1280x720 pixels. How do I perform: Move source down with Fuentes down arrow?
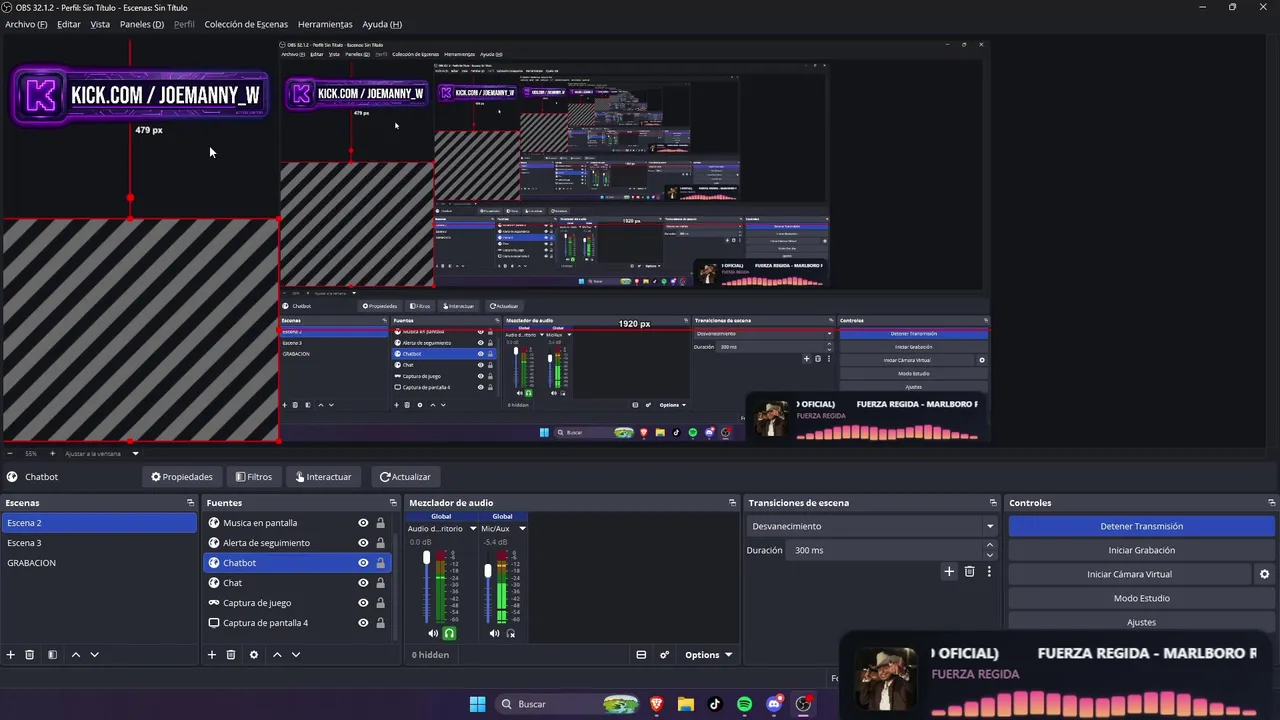point(296,655)
